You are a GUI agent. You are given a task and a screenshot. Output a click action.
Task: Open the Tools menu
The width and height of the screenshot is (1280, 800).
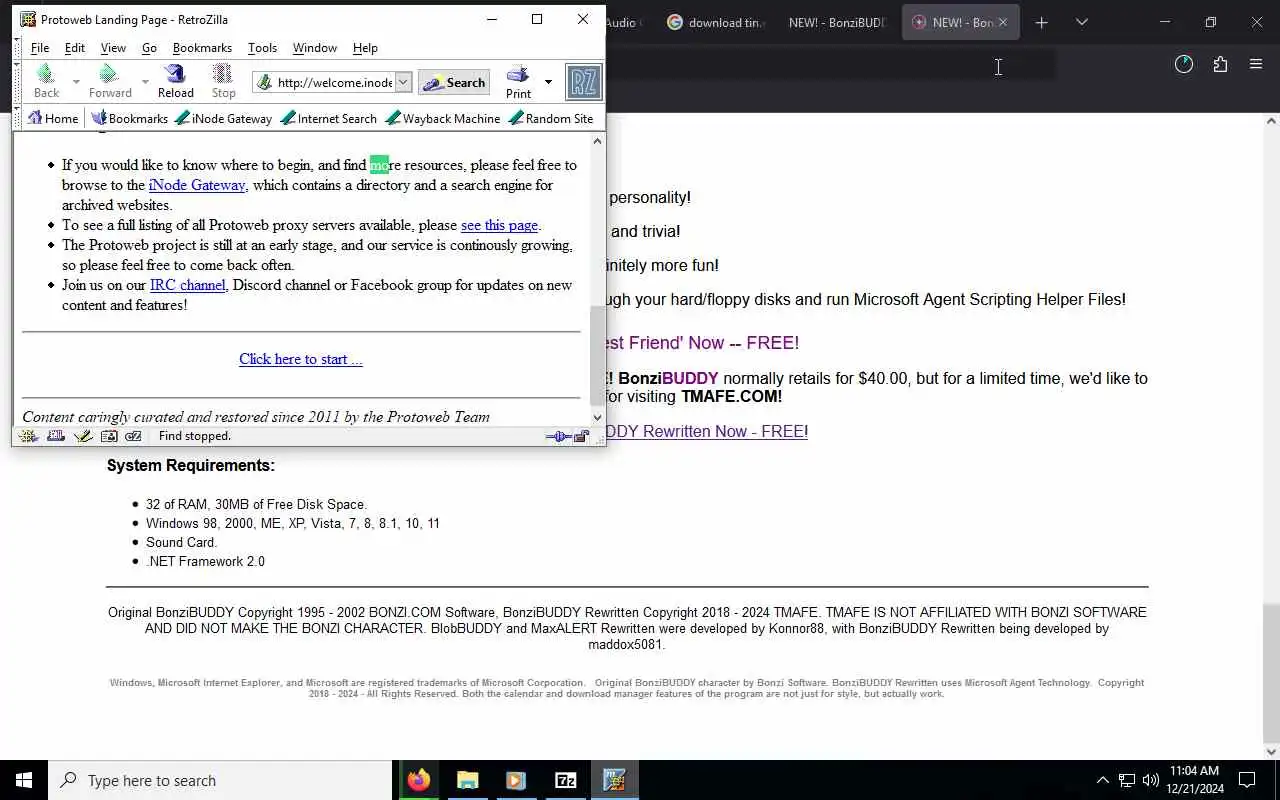[262, 48]
